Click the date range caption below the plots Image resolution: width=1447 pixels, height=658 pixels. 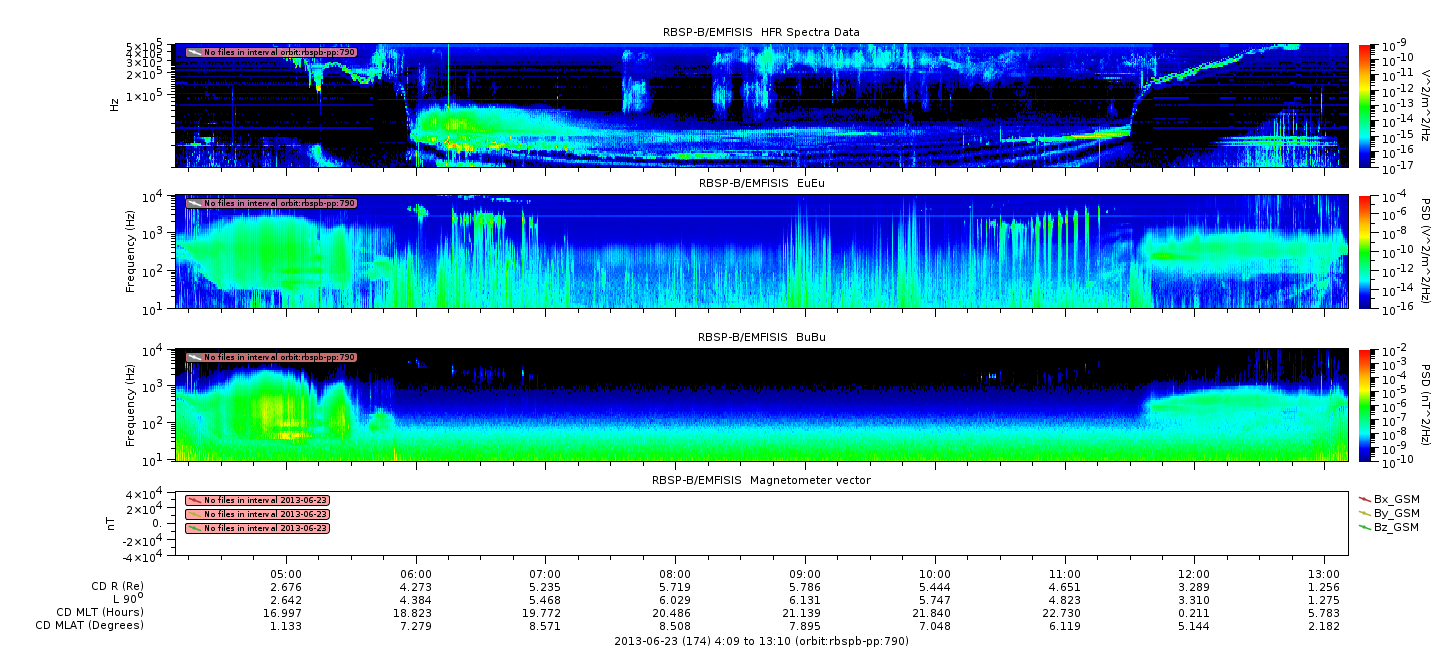coord(761,641)
